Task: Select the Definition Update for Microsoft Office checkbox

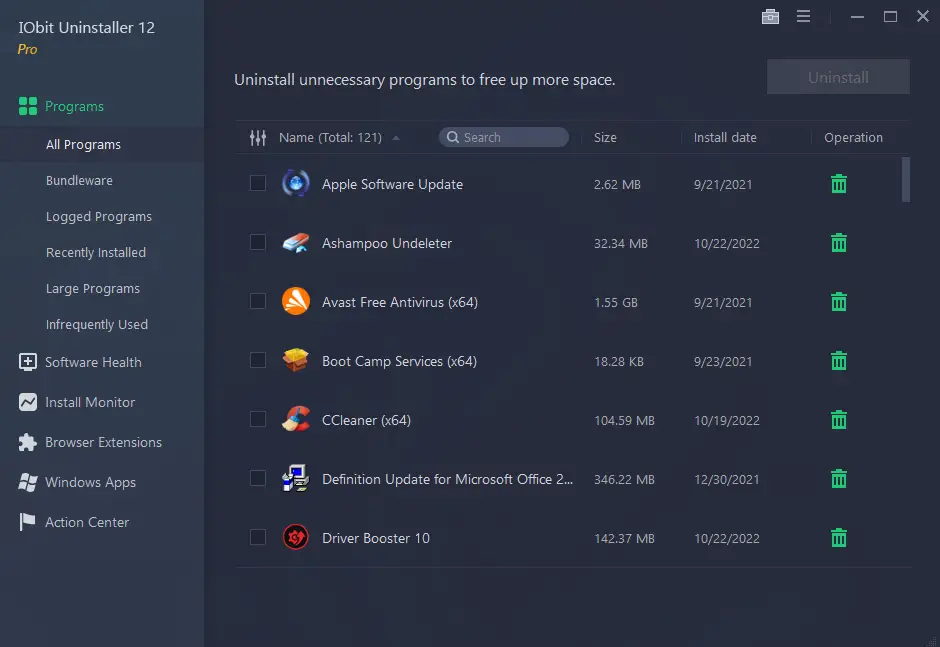Action: pyautogui.click(x=258, y=479)
